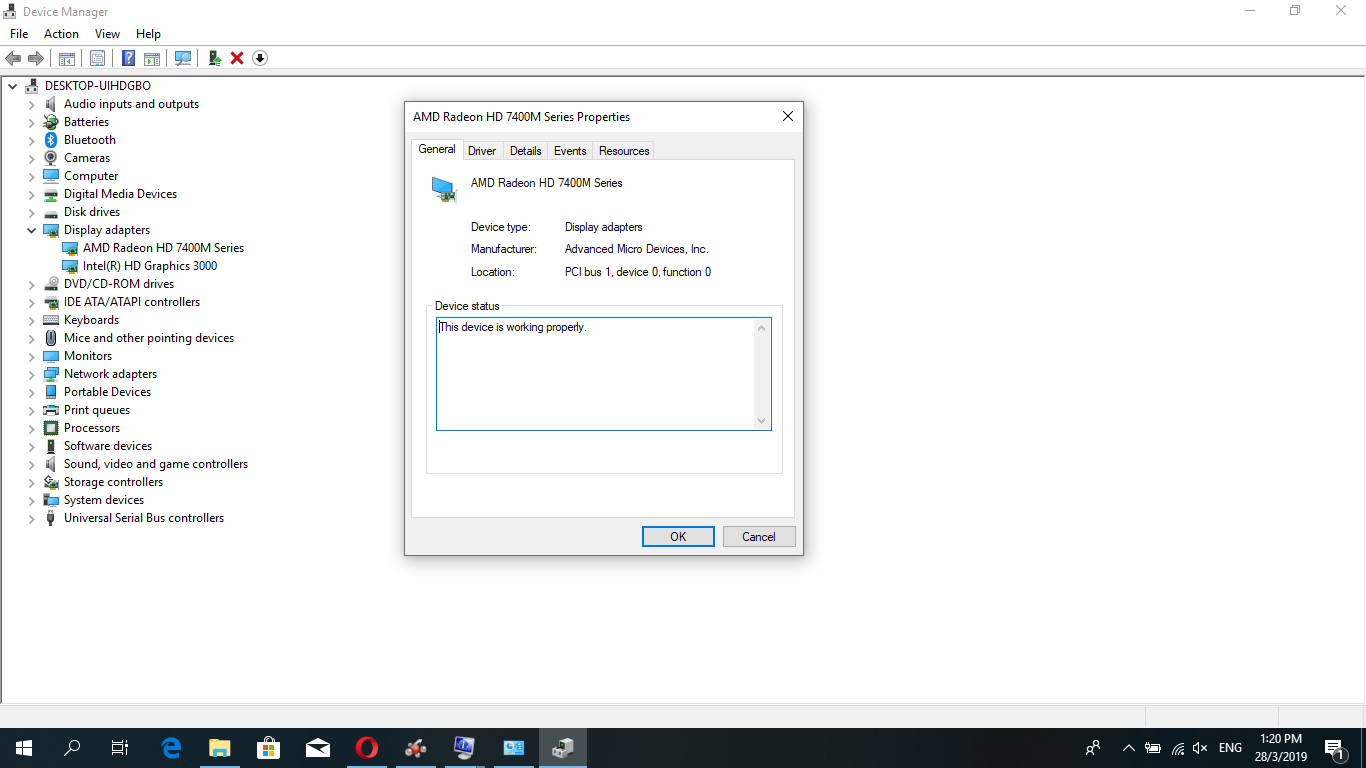Open Task View on the taskbar
Image resolution: width=1366 pixels, height=768 pixels.
click(x=120, y=748)
